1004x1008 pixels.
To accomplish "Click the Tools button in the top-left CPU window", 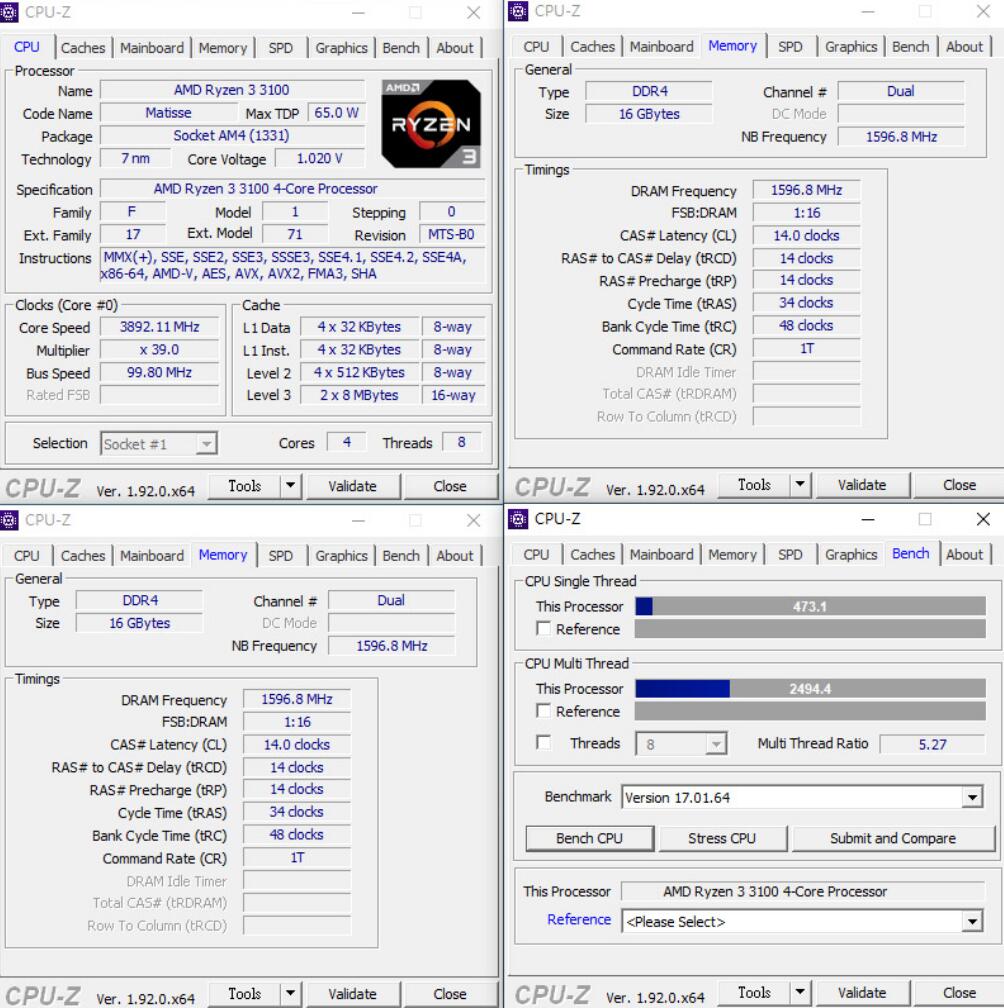I will point(245,486).
